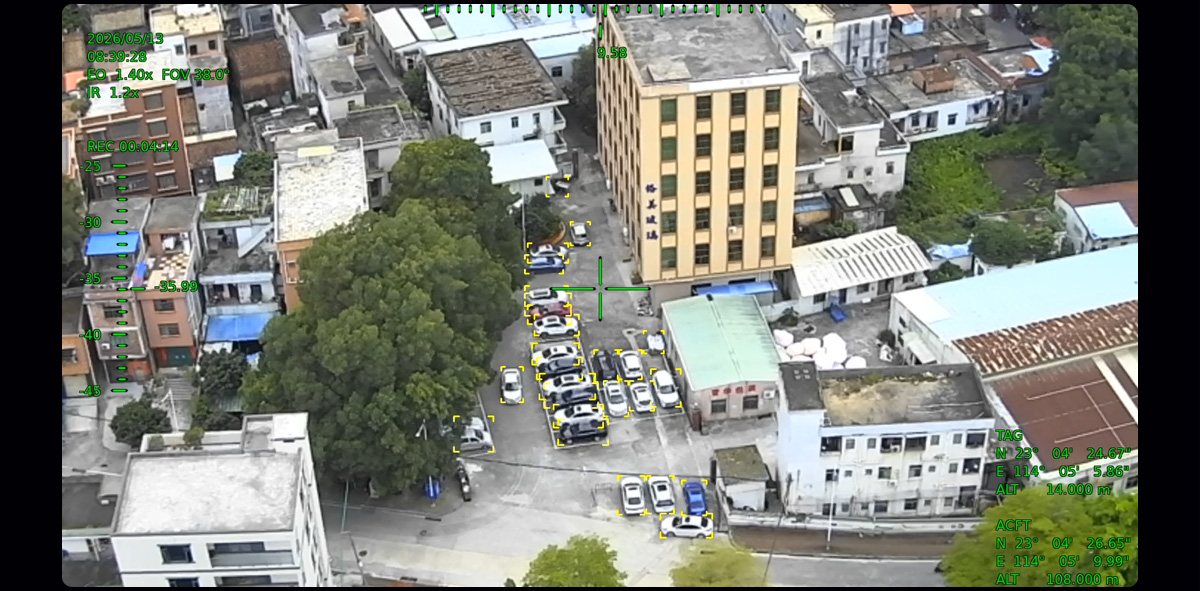Click the REC 00:04:14 recording timer

coord(133,146)
